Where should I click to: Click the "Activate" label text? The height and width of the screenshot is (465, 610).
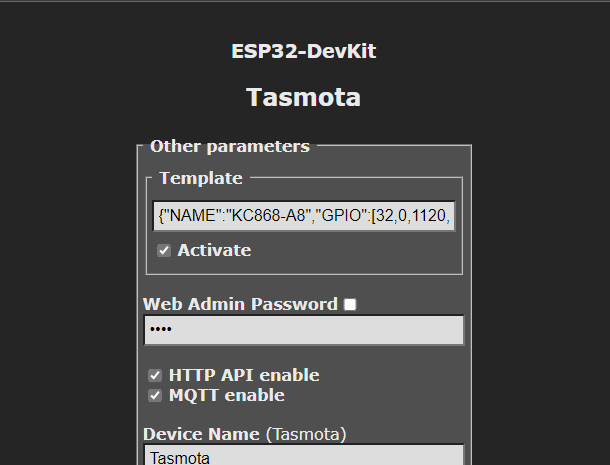tap(214, 250)
